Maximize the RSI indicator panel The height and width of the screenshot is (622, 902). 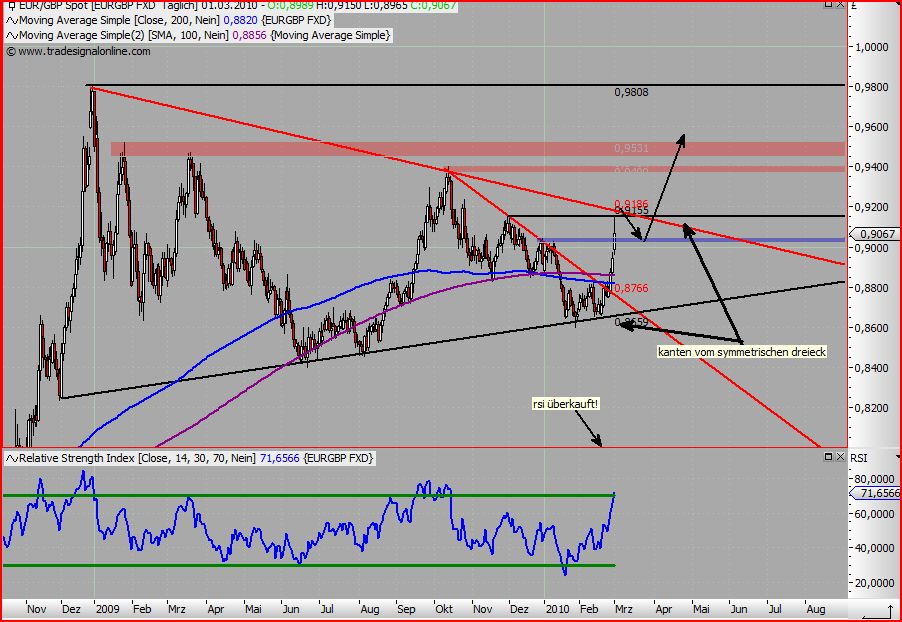tap(829, 457)
